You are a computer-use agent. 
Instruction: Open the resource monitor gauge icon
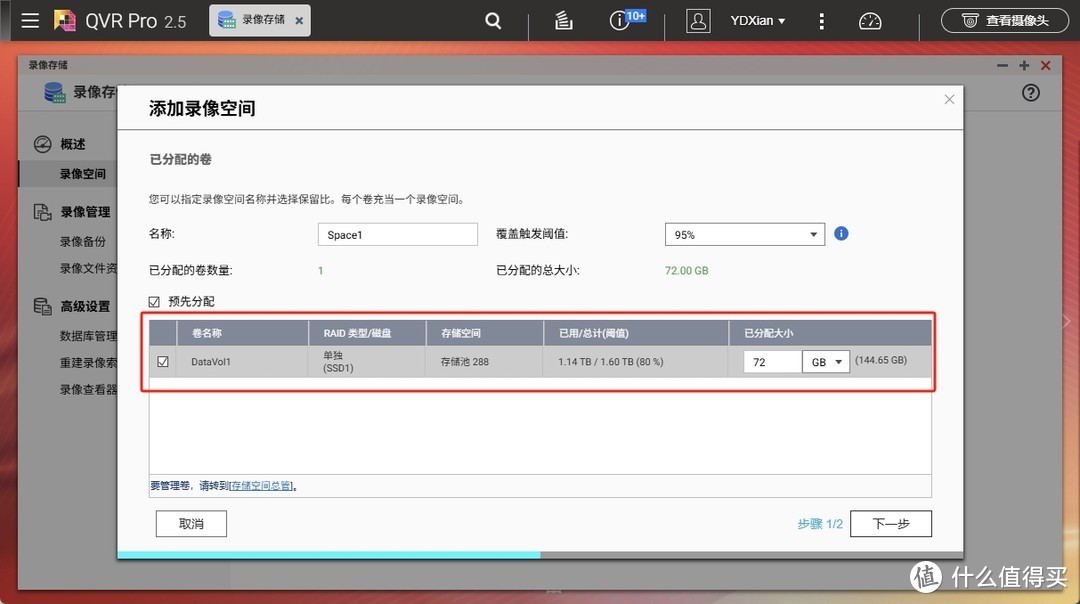[x=869, y=20]
